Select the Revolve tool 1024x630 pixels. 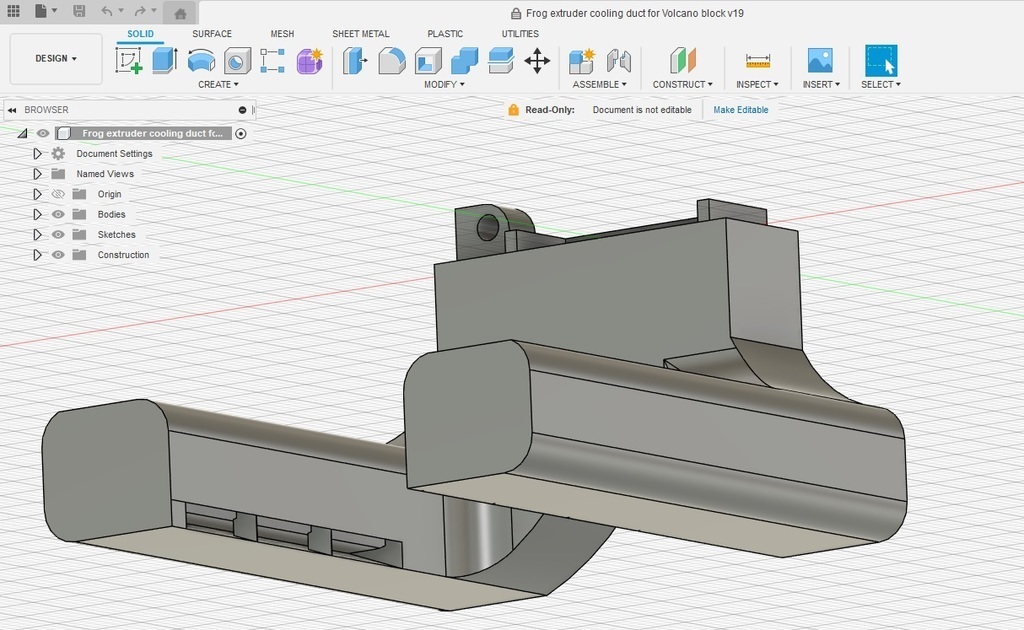[201, 61]
